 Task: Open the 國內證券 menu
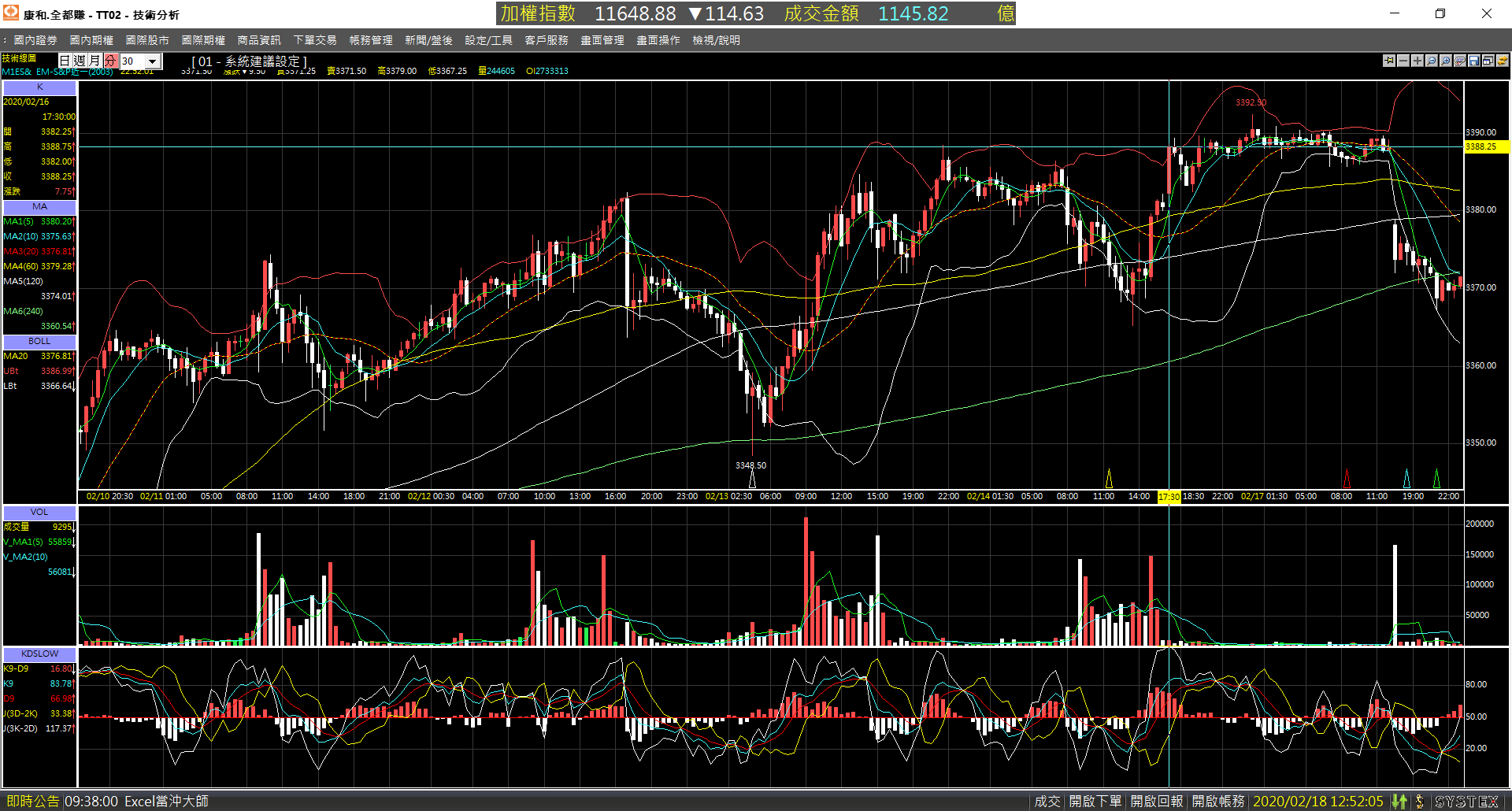click(35, 40)
